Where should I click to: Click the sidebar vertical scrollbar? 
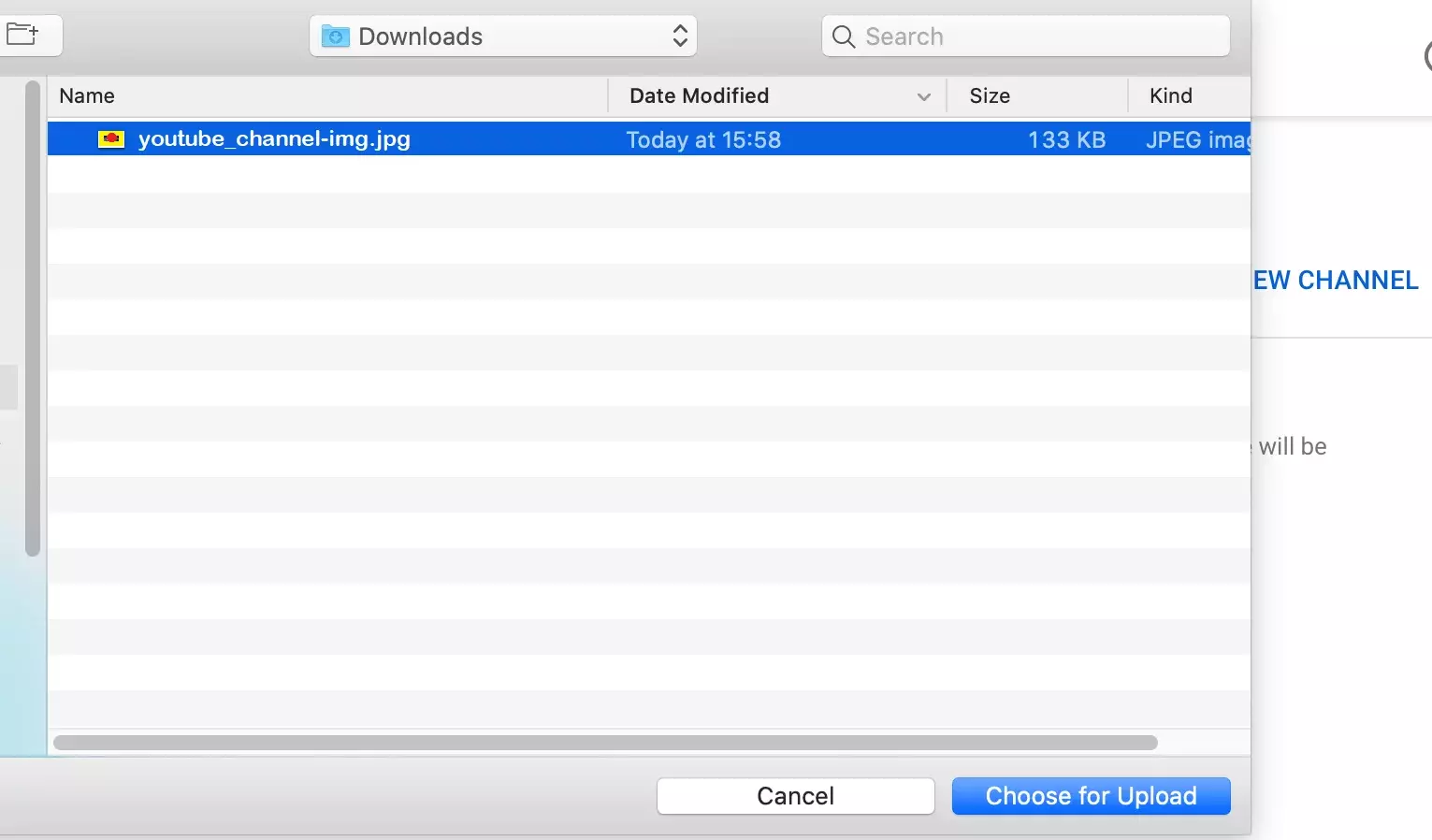33,318
